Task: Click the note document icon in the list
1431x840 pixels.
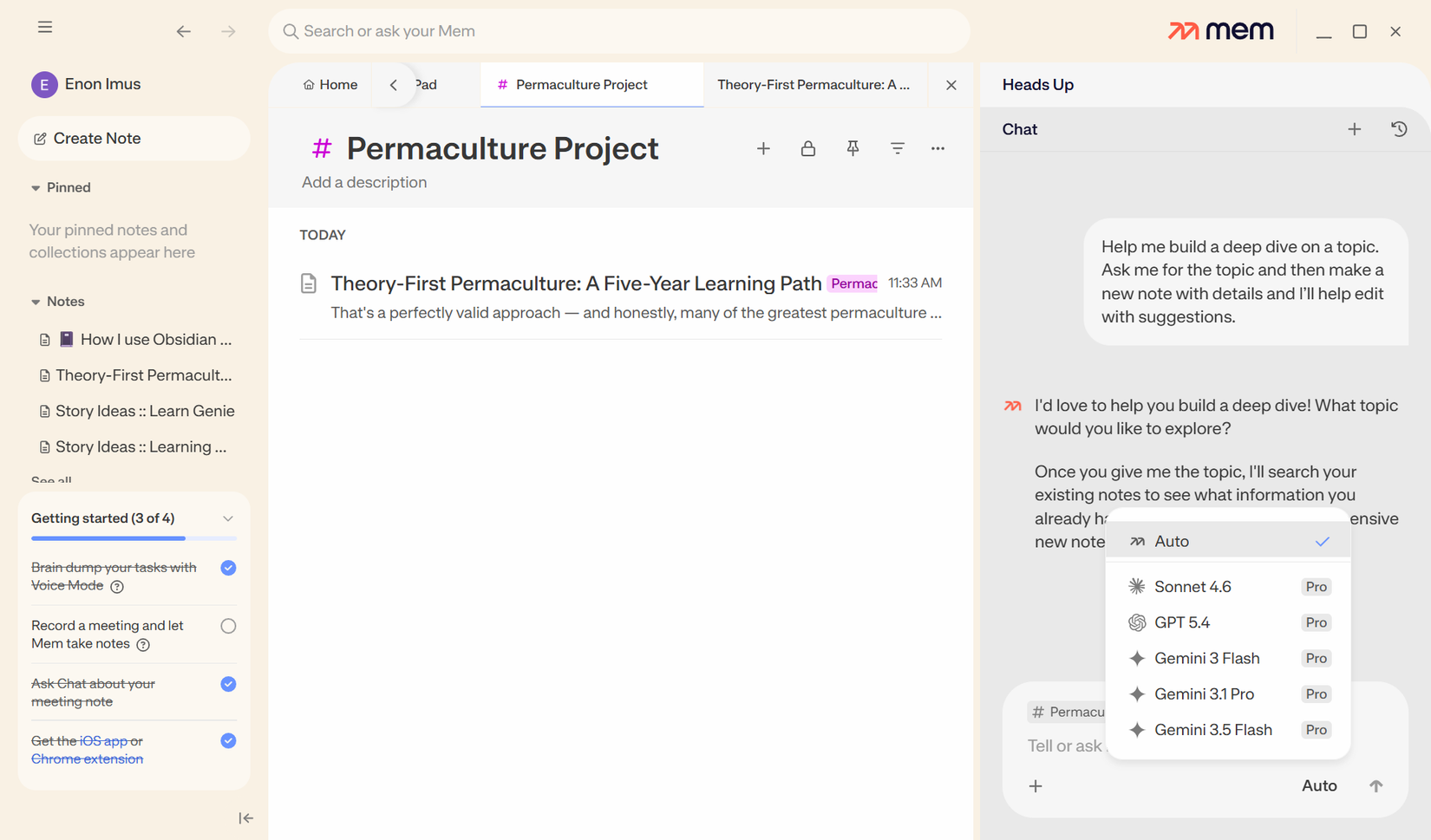Action: coord(309,283)
